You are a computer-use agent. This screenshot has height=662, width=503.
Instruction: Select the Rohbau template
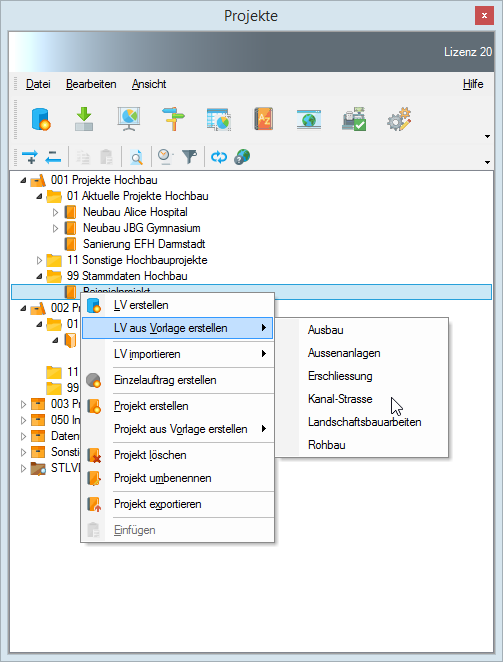(x=362, y=445)
